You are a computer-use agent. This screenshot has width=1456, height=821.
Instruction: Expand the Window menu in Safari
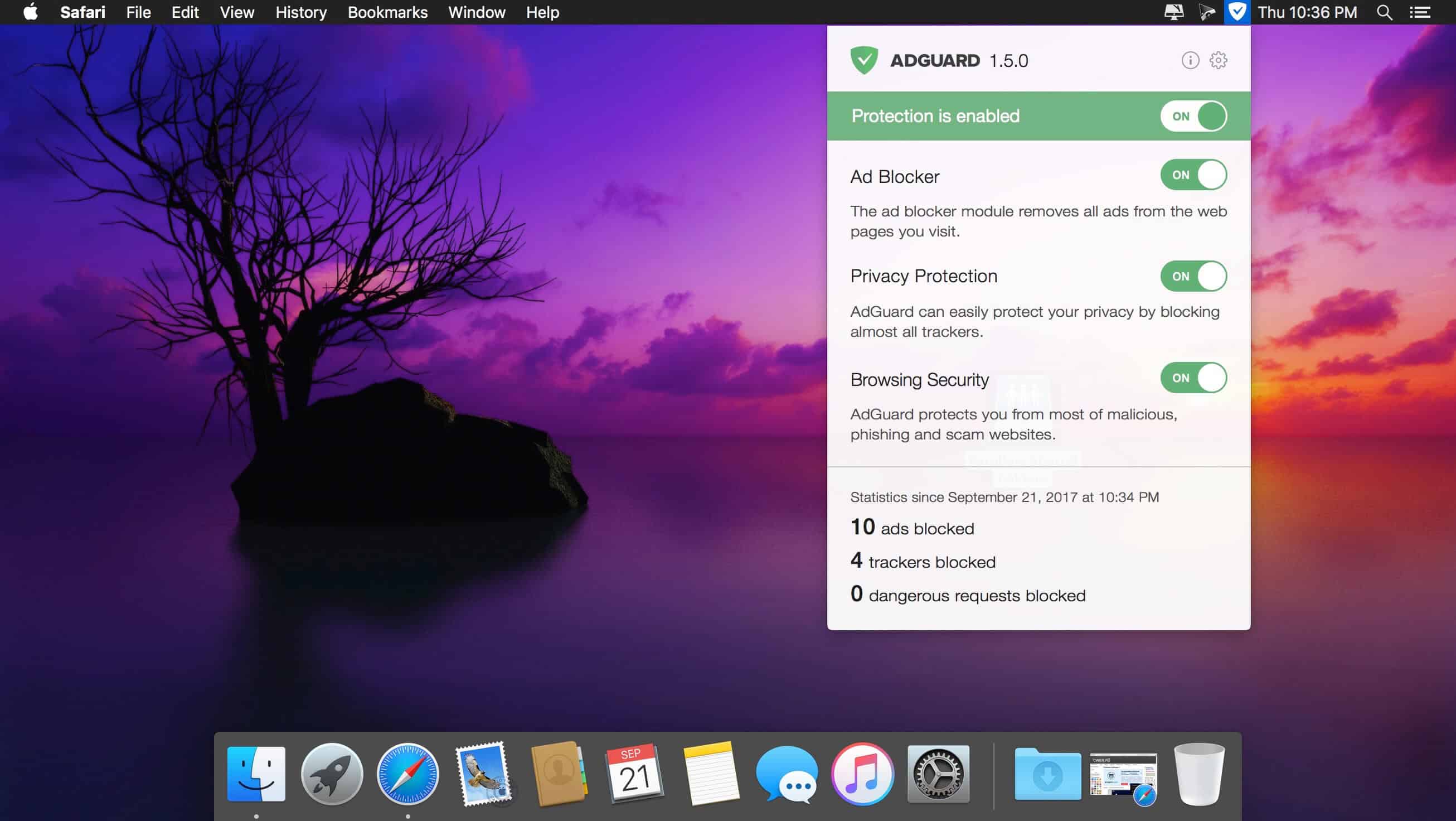(477, 12)
